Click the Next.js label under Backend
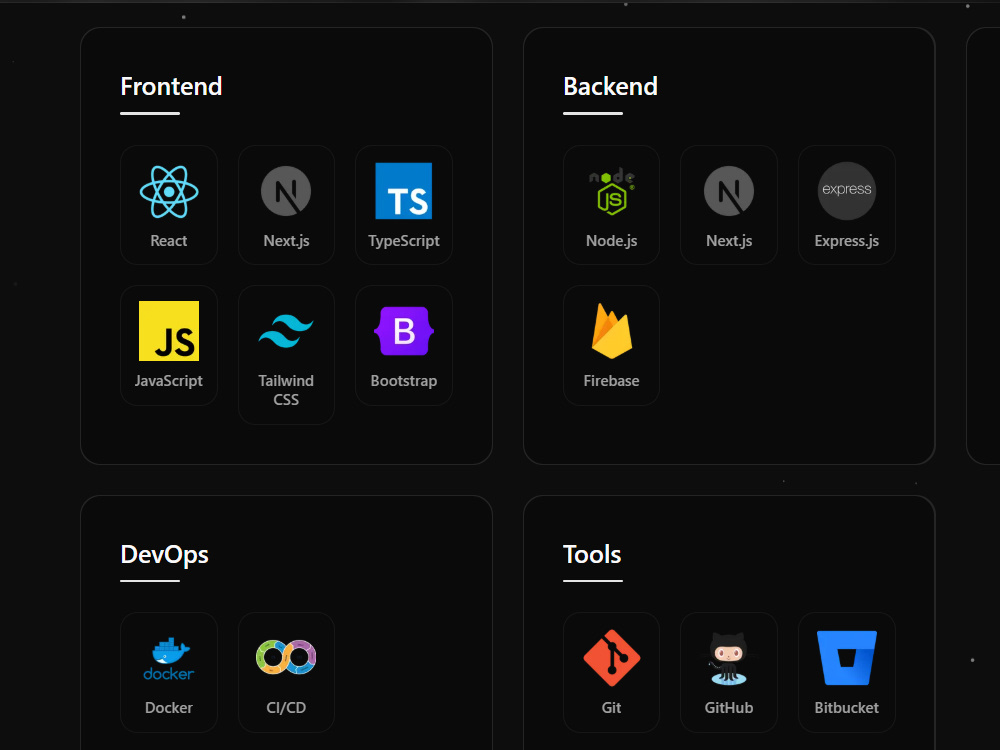Viewport: 1000px width, 750px height. (729, 241)
